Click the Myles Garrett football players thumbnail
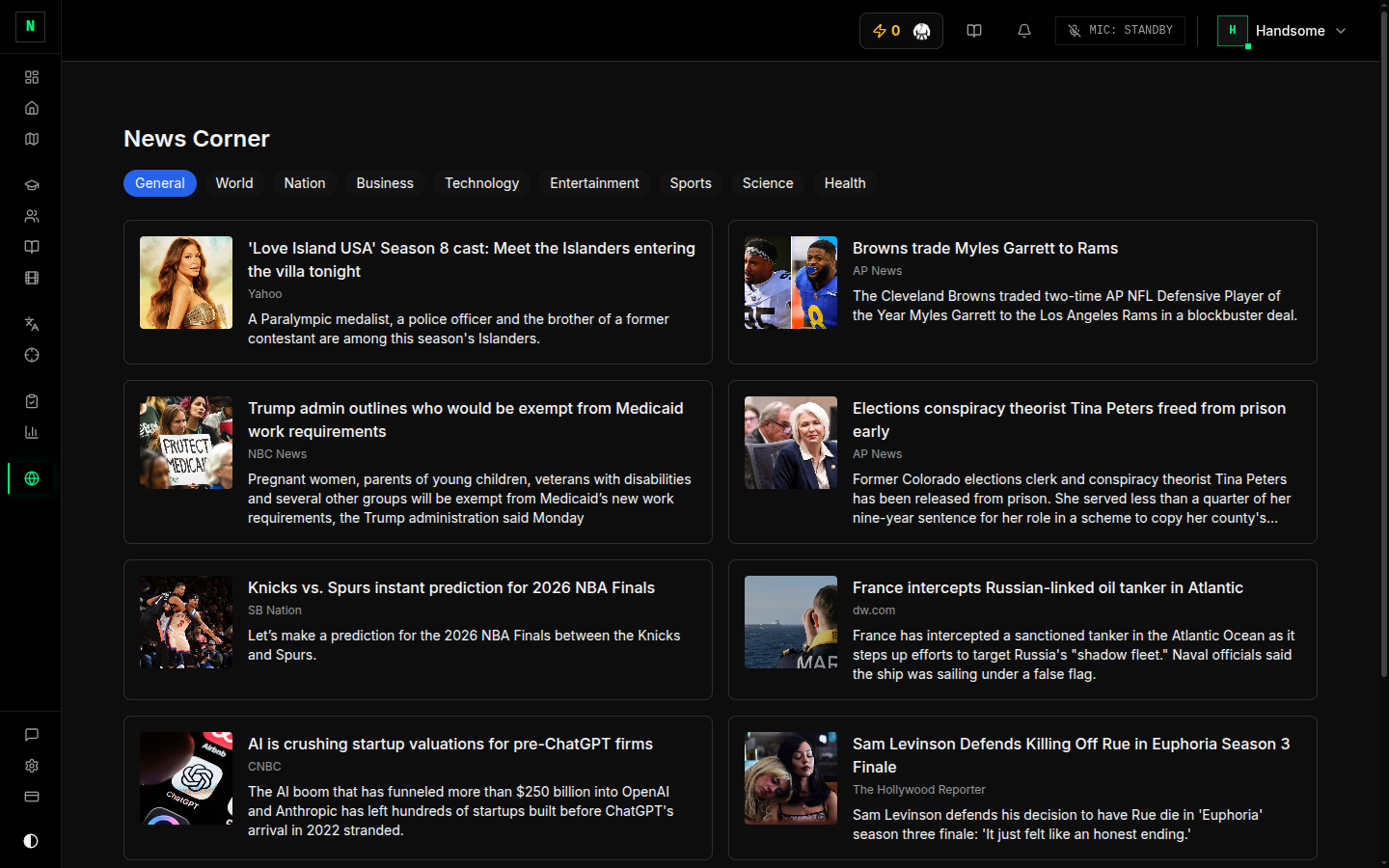Viewport: 1389px width, 868px height. coord(791,283)
